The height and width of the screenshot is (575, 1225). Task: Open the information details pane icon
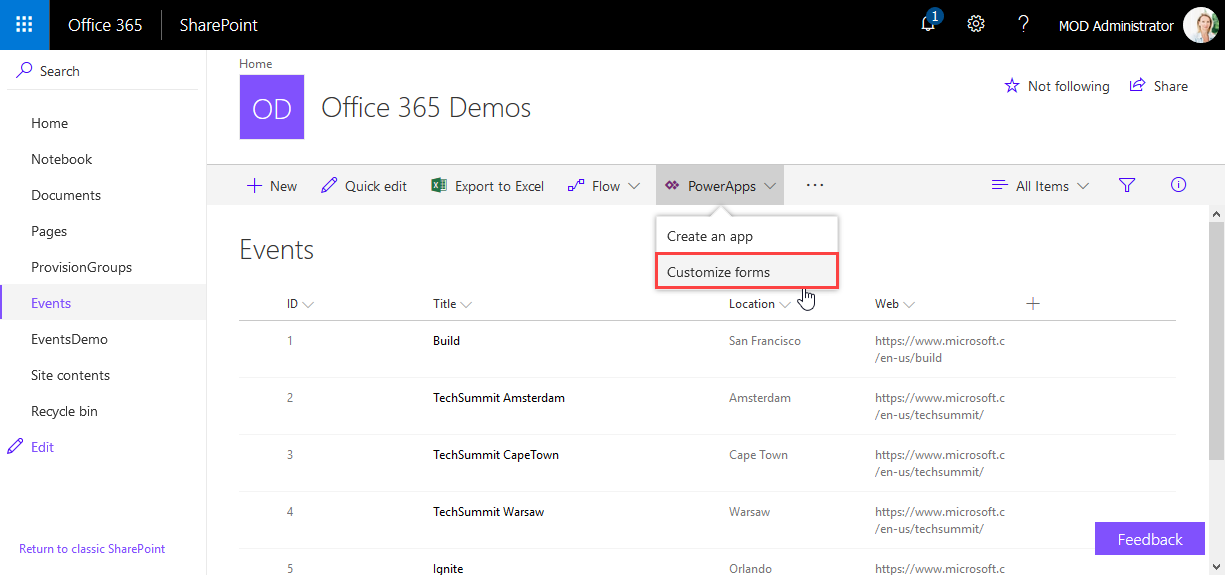(1178, 185)
